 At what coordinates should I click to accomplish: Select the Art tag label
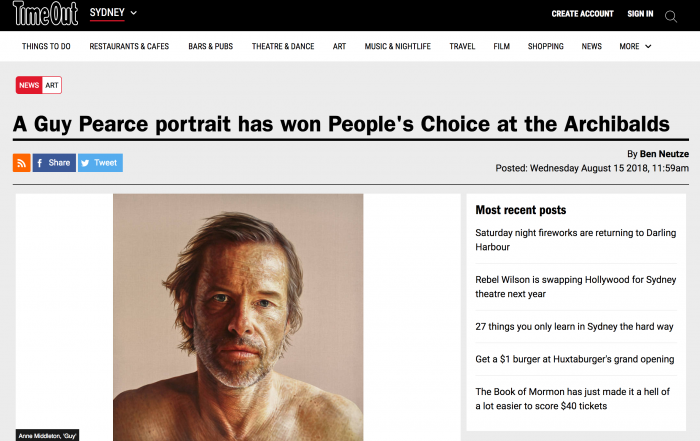[x=52, y=85]
